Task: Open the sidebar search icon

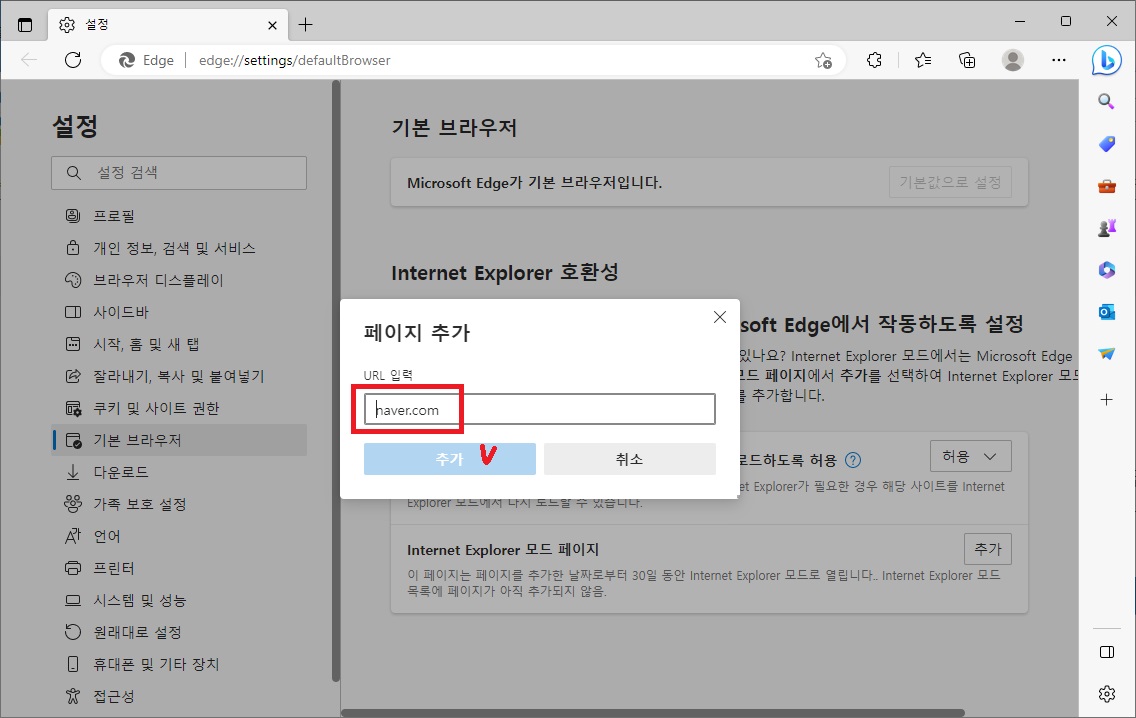Action: 1106,101
